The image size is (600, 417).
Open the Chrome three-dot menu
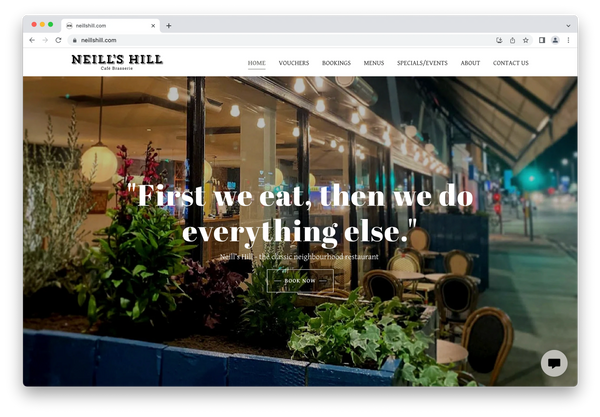pyautogui.click(x=568, y=40)
